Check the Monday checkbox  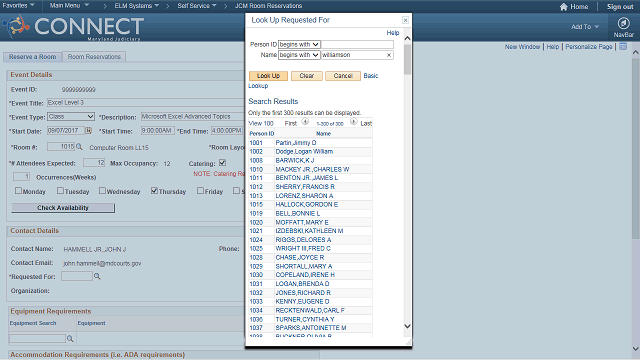tap(18, 191)
